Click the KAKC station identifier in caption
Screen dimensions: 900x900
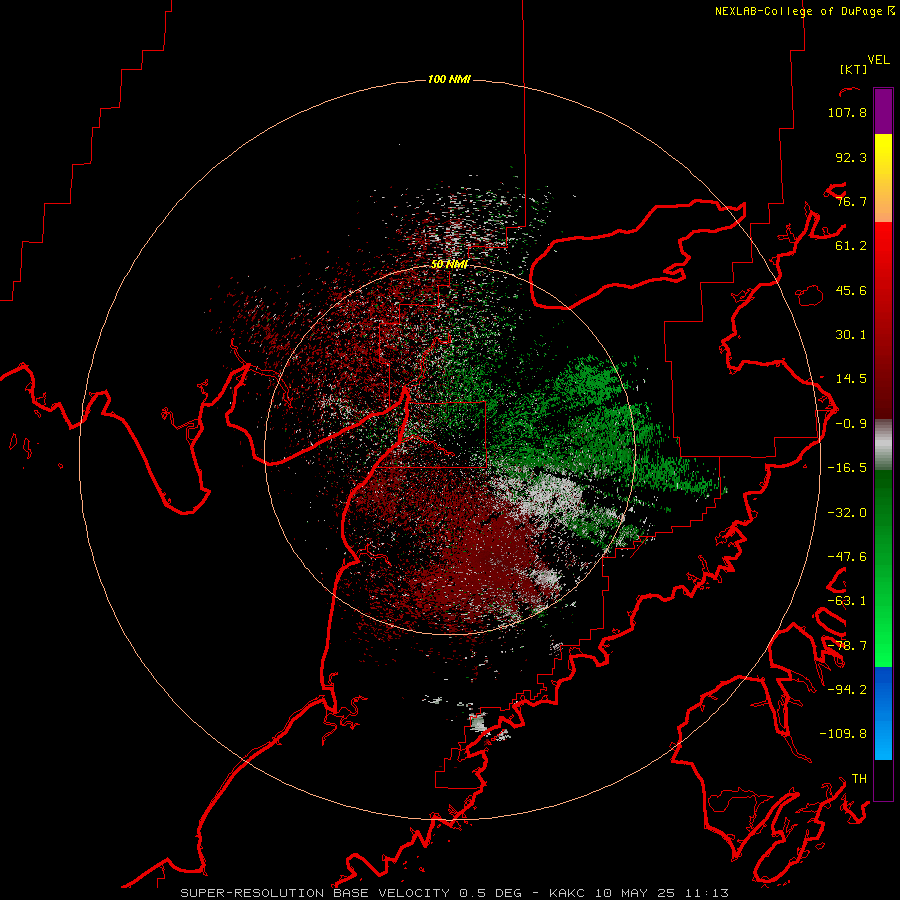coord(566,893)
